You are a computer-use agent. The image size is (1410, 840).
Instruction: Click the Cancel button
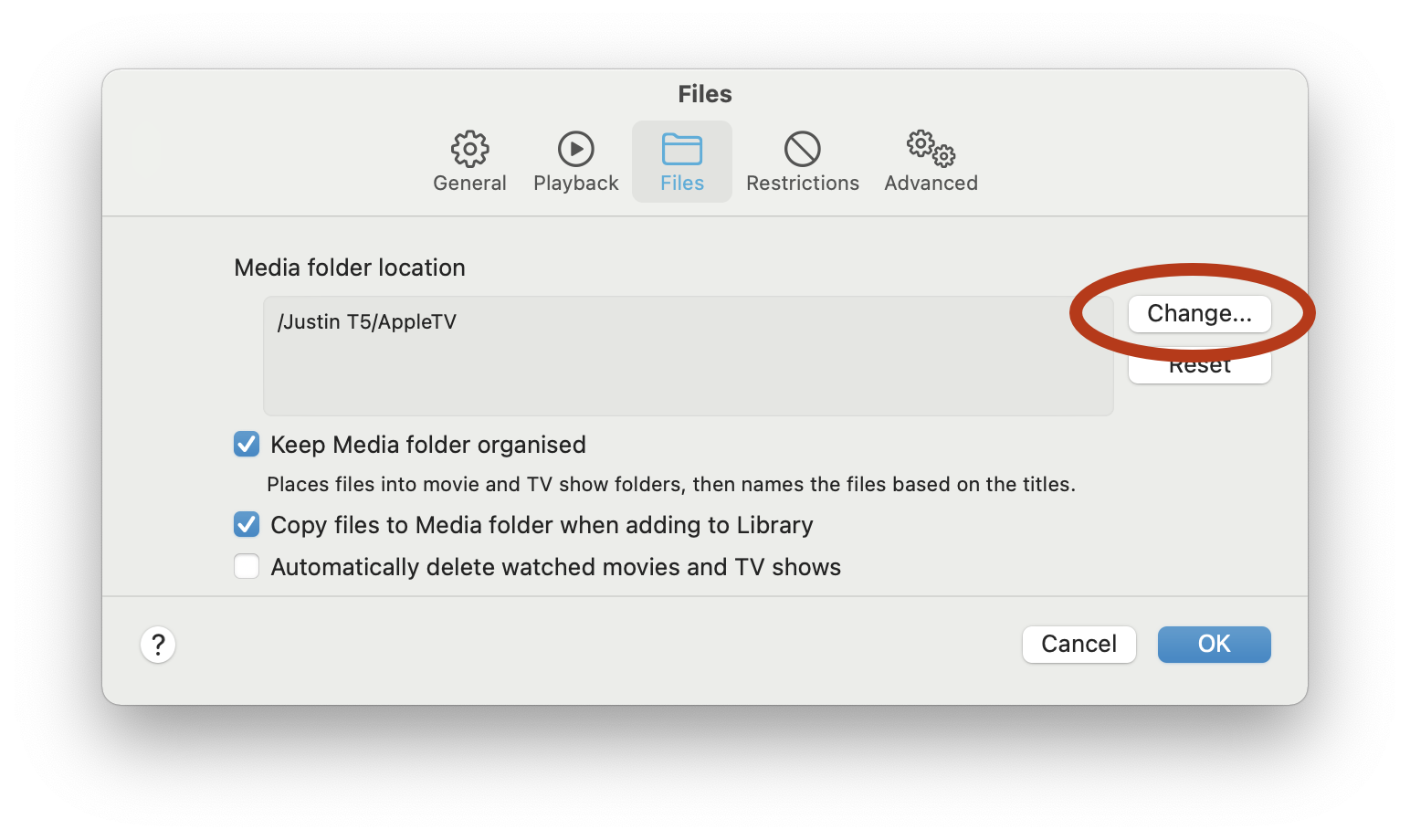(1079, 645)
